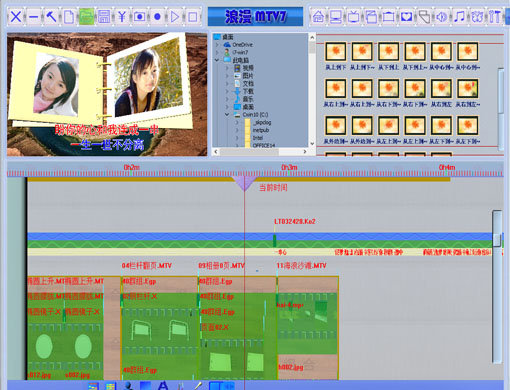This screenshot has width=510, height=390.
Task: Select the 04栏杆翻页.MTV template label
Action: pos(147,266)
